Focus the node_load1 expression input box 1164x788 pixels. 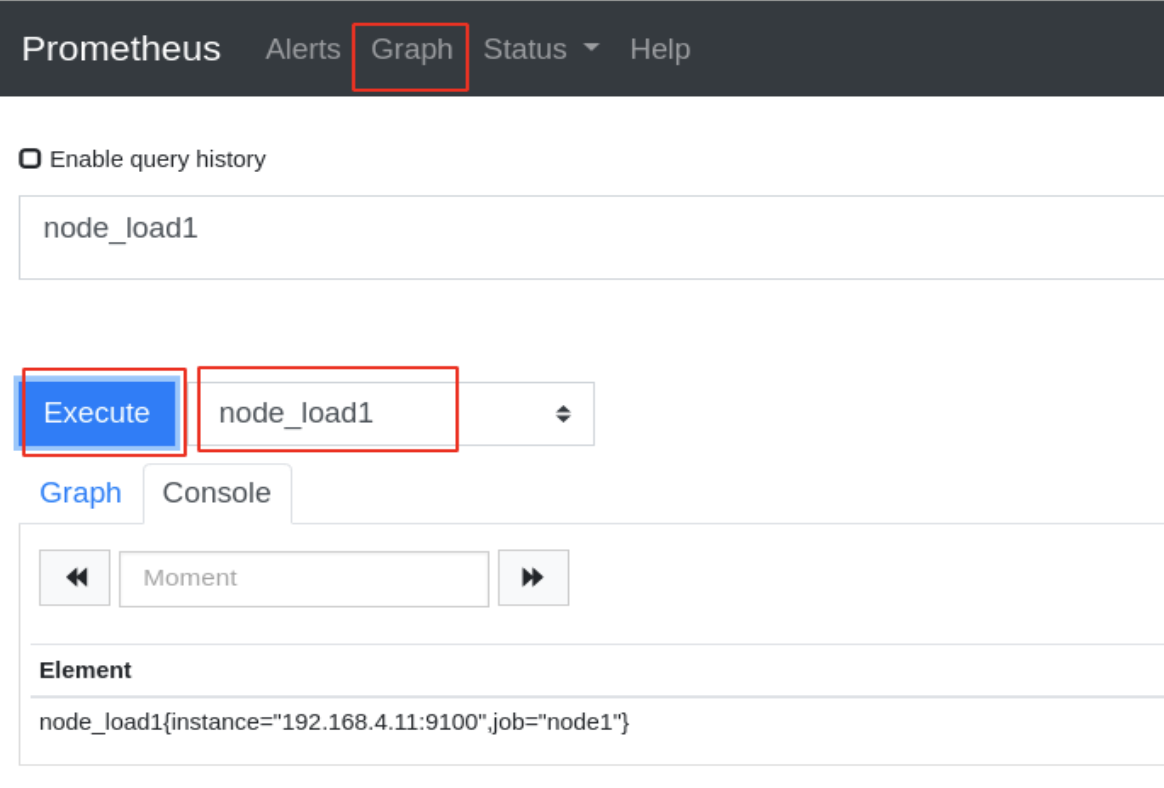(x=591, y=238)
